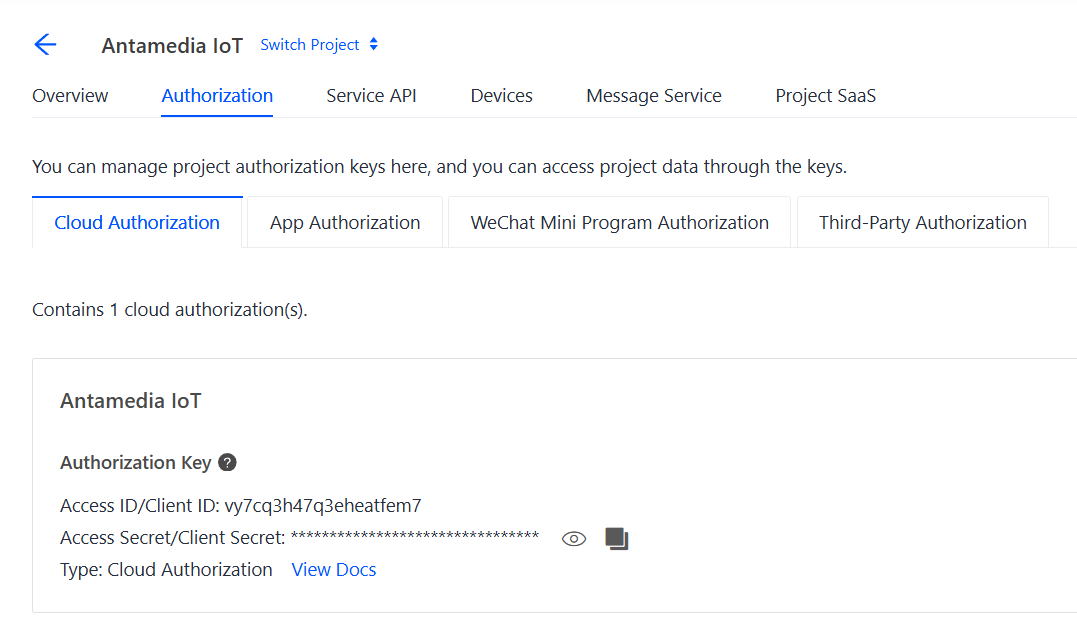Go to the Devices tab
Viewport: 1077px width, 630px height.
point(501,96)
